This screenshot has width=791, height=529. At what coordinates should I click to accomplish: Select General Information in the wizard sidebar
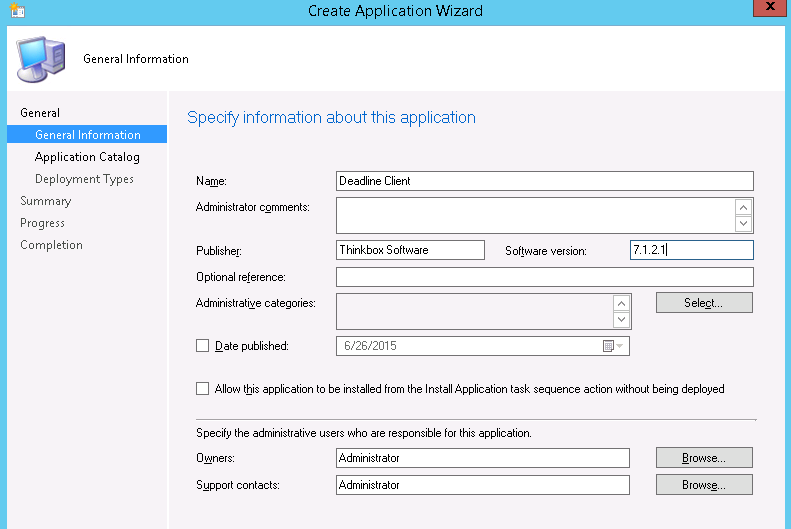[x=87, y=135]
